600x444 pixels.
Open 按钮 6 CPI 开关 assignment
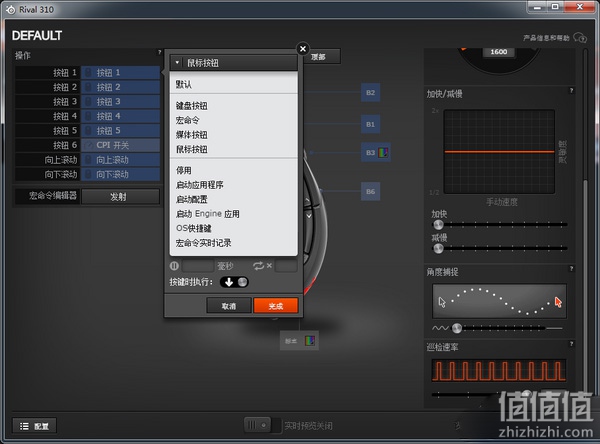pyautogui.click(x=120, y=145)
